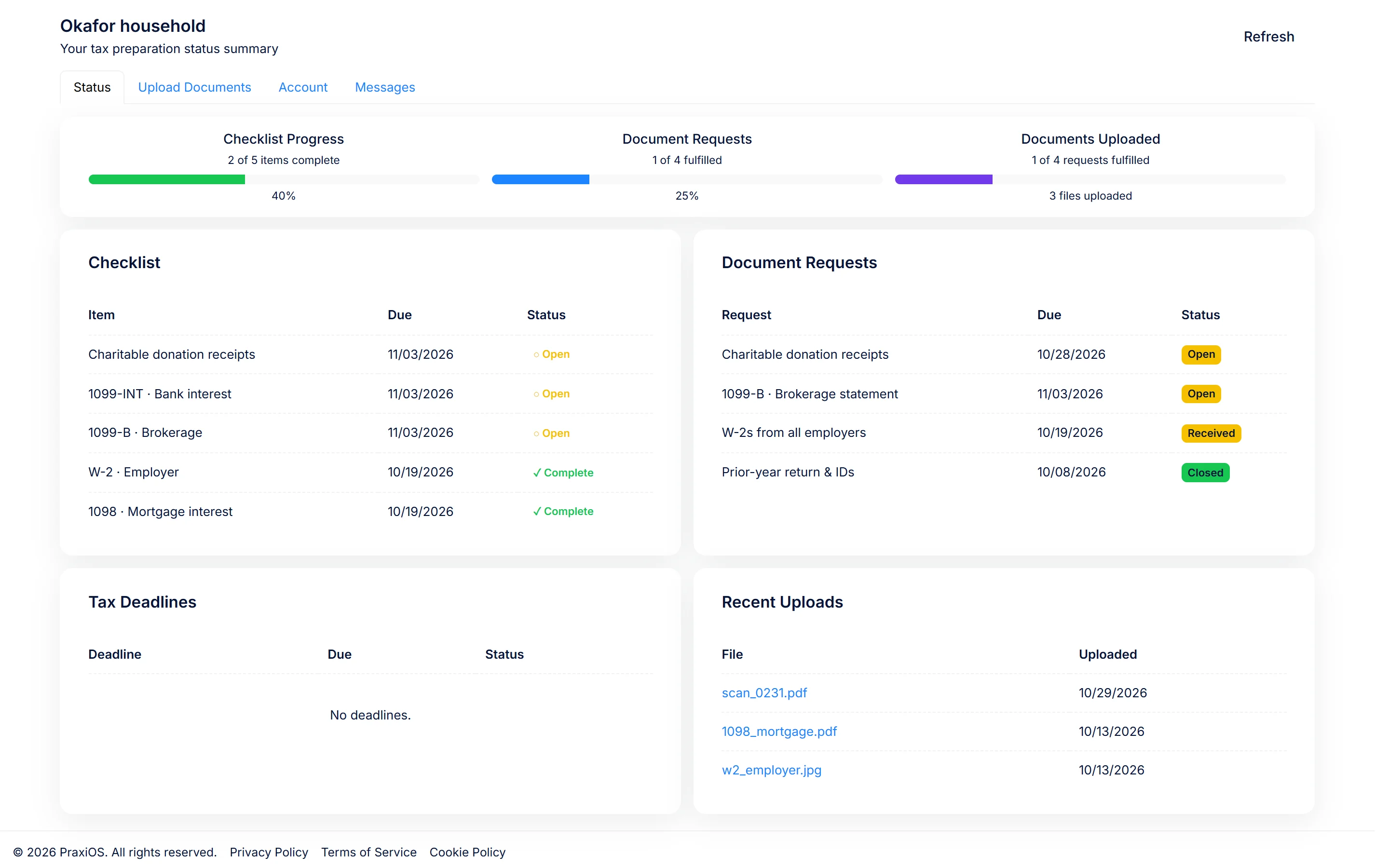Click the Refresh button
This screenshot has width=1389, height=868.
pyautogui.click(x=1268, y=37)
